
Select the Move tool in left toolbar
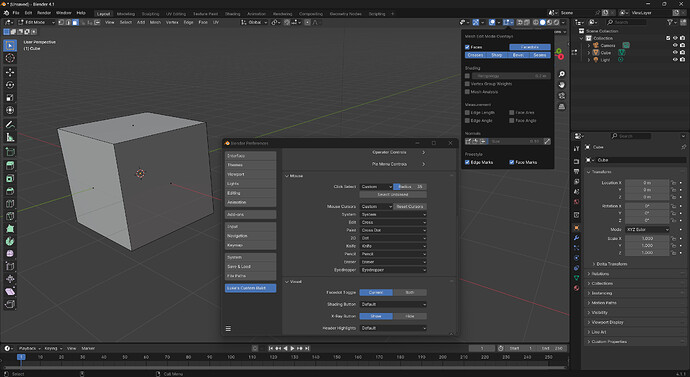tap(10, 72)
